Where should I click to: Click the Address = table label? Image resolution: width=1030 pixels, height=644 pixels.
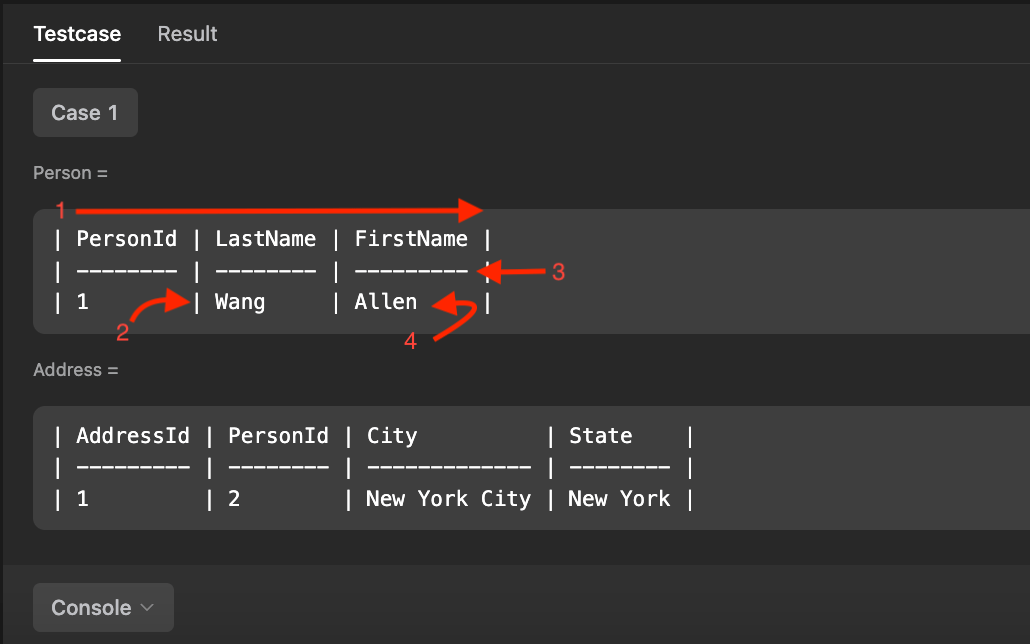click(x=76, y=369)
